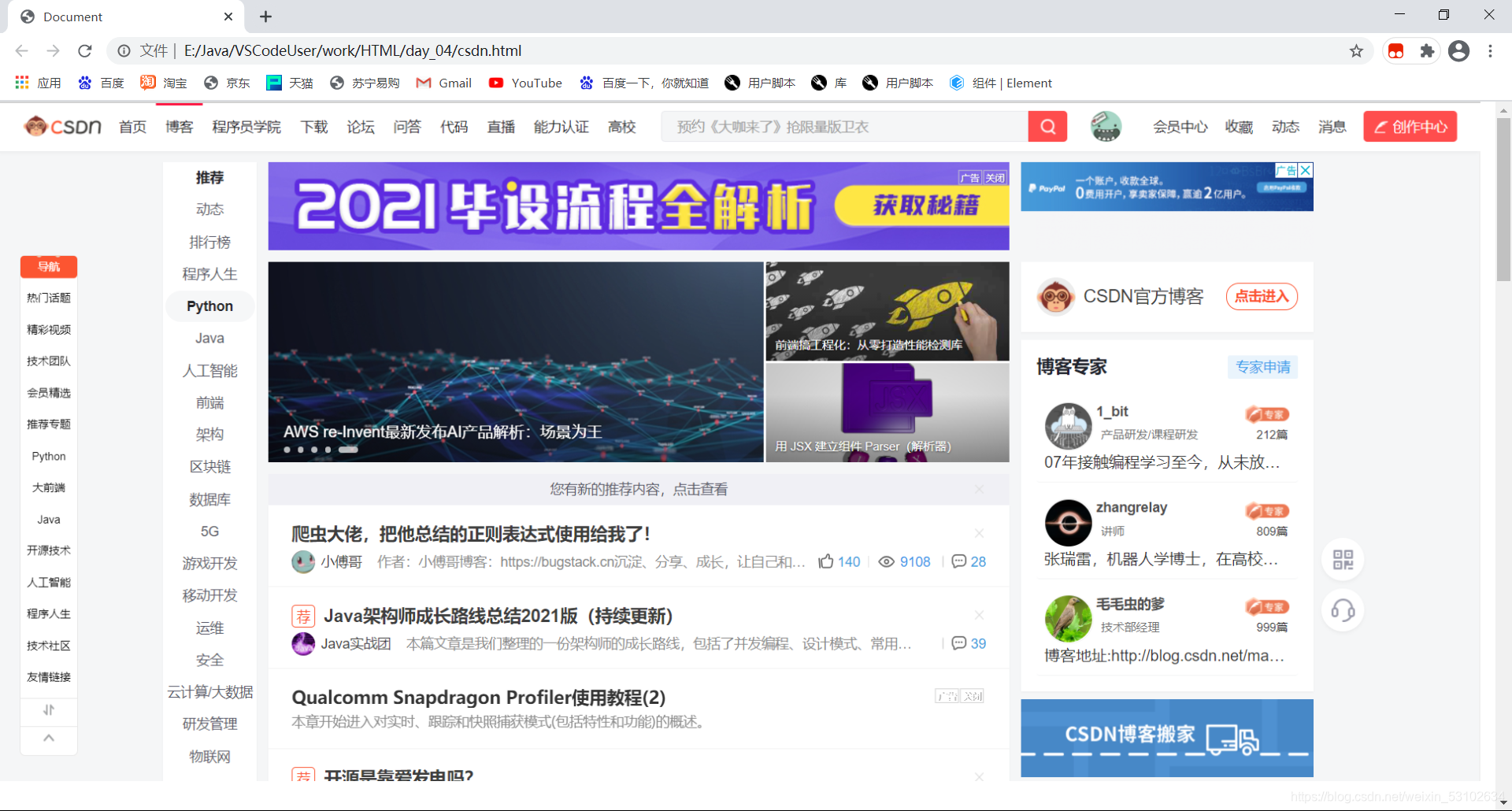Open the customer service headset icon

click(1343, 610)
